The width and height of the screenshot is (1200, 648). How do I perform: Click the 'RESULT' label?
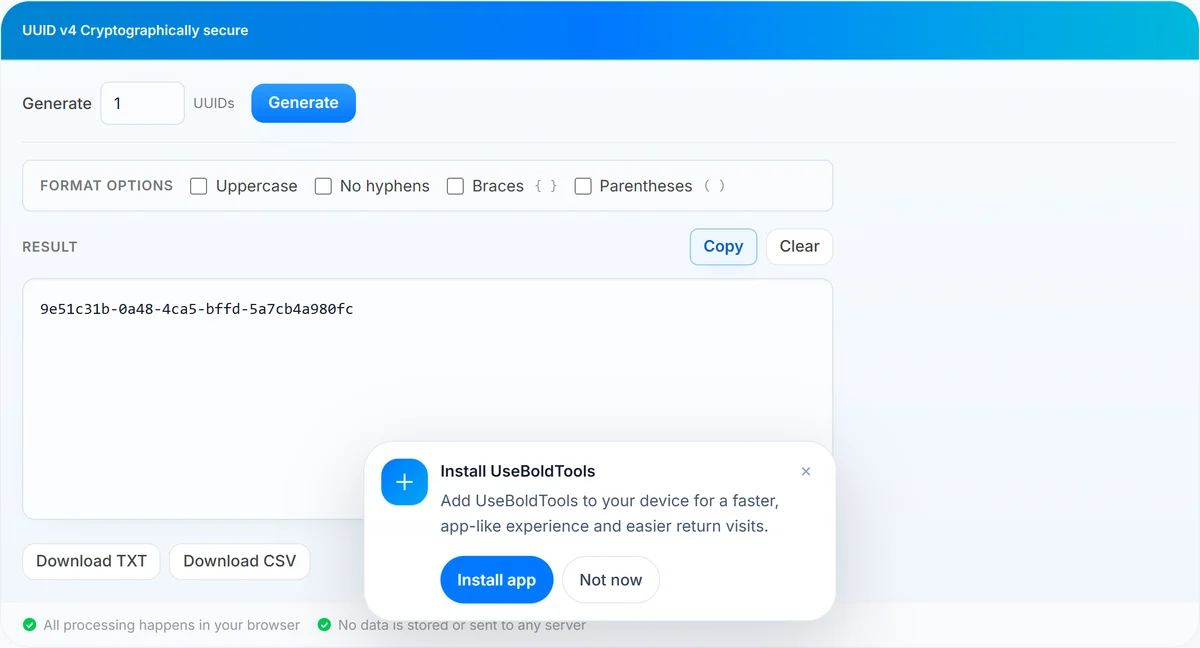coord(50,247)
